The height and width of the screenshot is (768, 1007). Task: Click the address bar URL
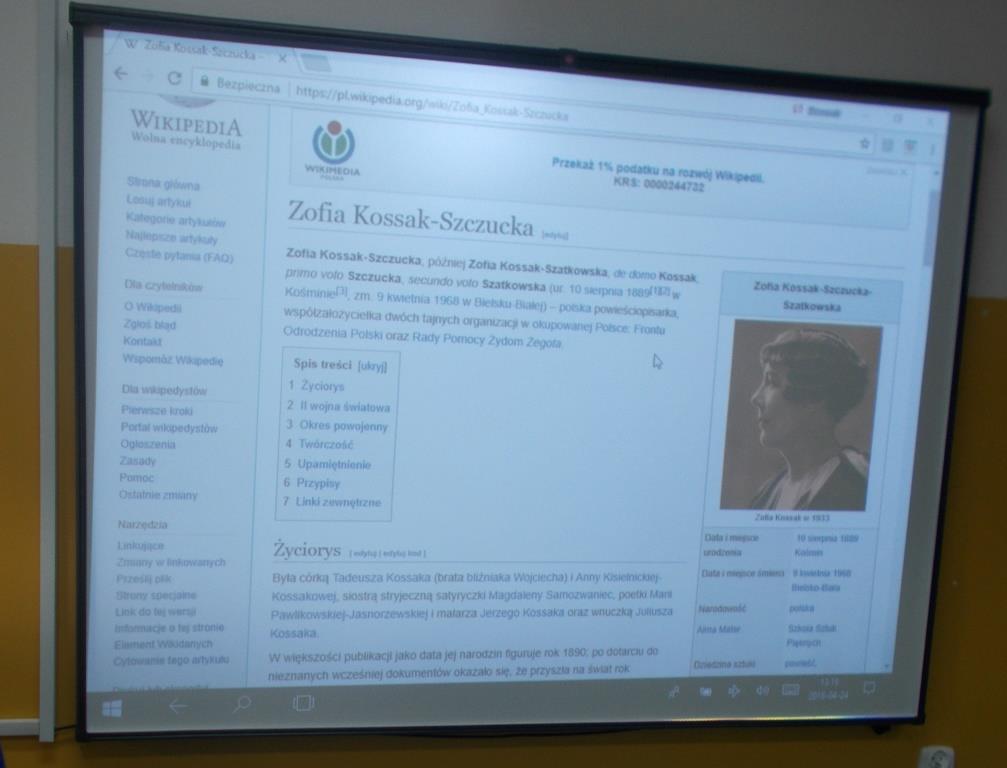(x=432, y=105)
